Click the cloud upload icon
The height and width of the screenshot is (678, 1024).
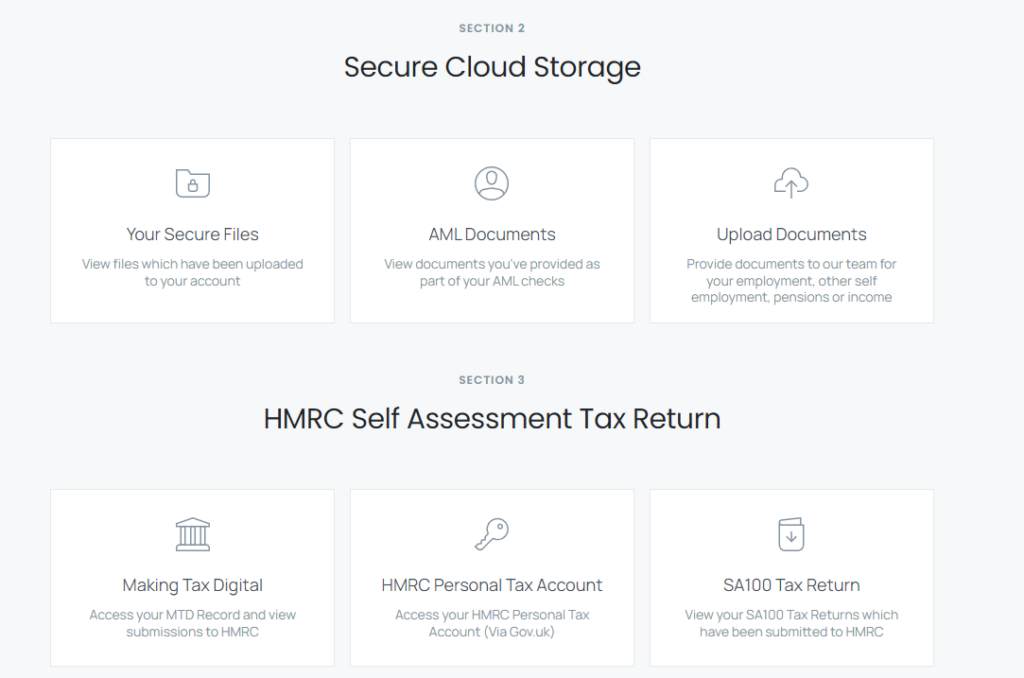[x=791, y=183]
